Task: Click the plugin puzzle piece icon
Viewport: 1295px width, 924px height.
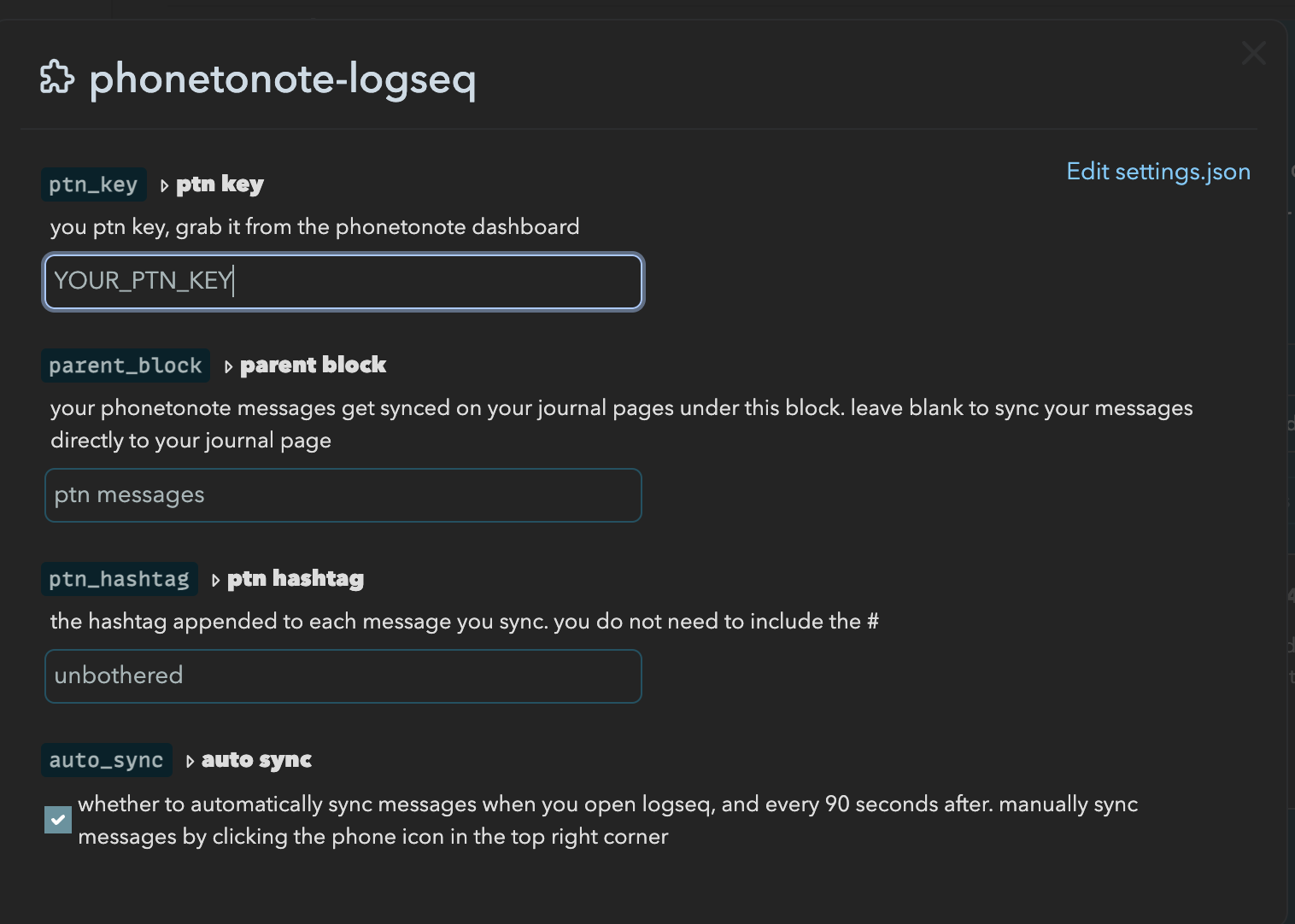Action: click(57, 78)
